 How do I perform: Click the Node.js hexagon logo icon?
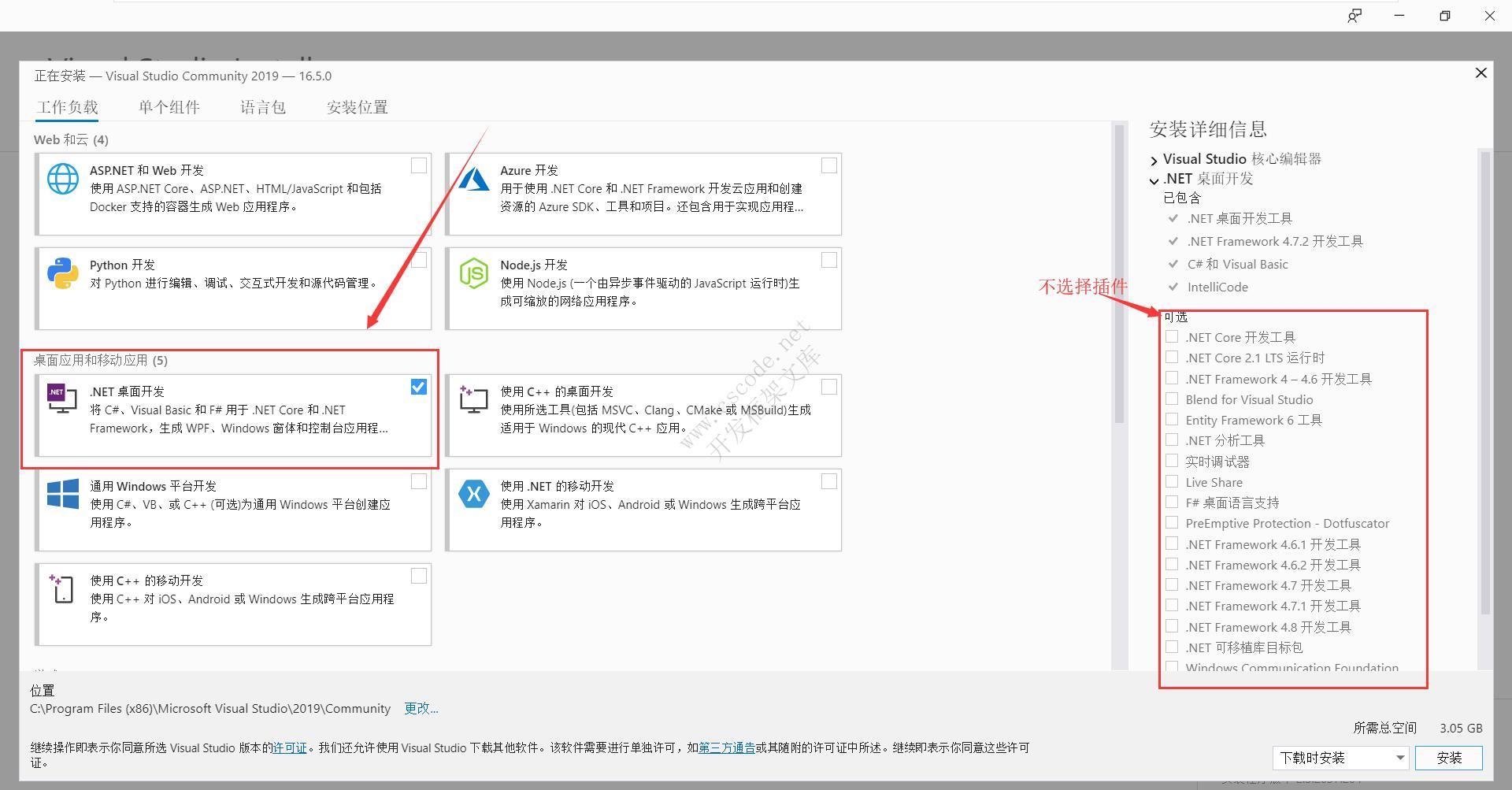474,273
